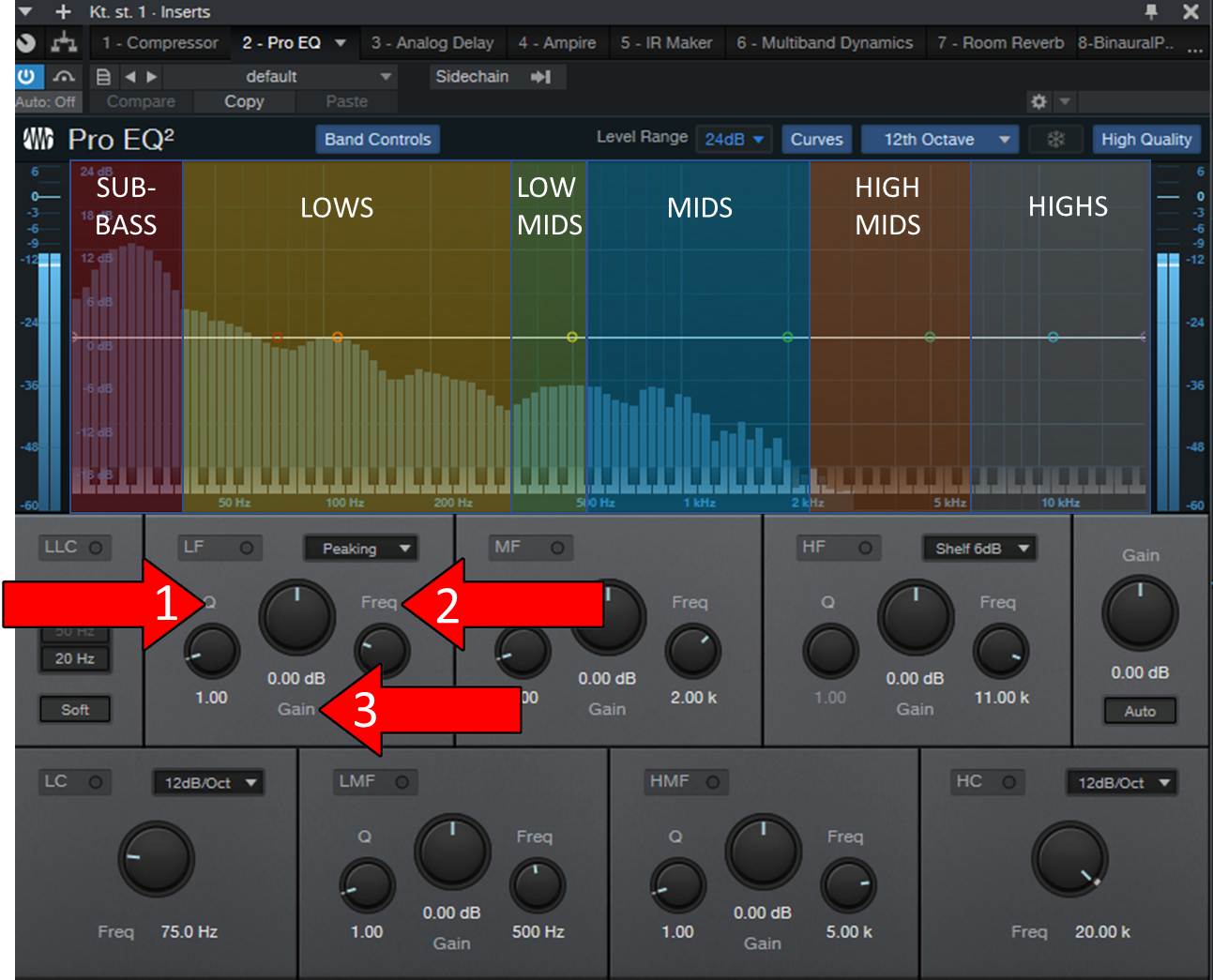Click the LMF frequency value 500 Hz
Screen dimensions: 1213x980
(538, 932)
